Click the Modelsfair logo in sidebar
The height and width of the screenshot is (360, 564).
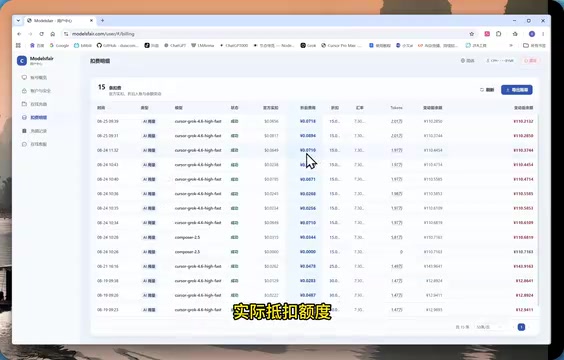[x=22, y=61]
